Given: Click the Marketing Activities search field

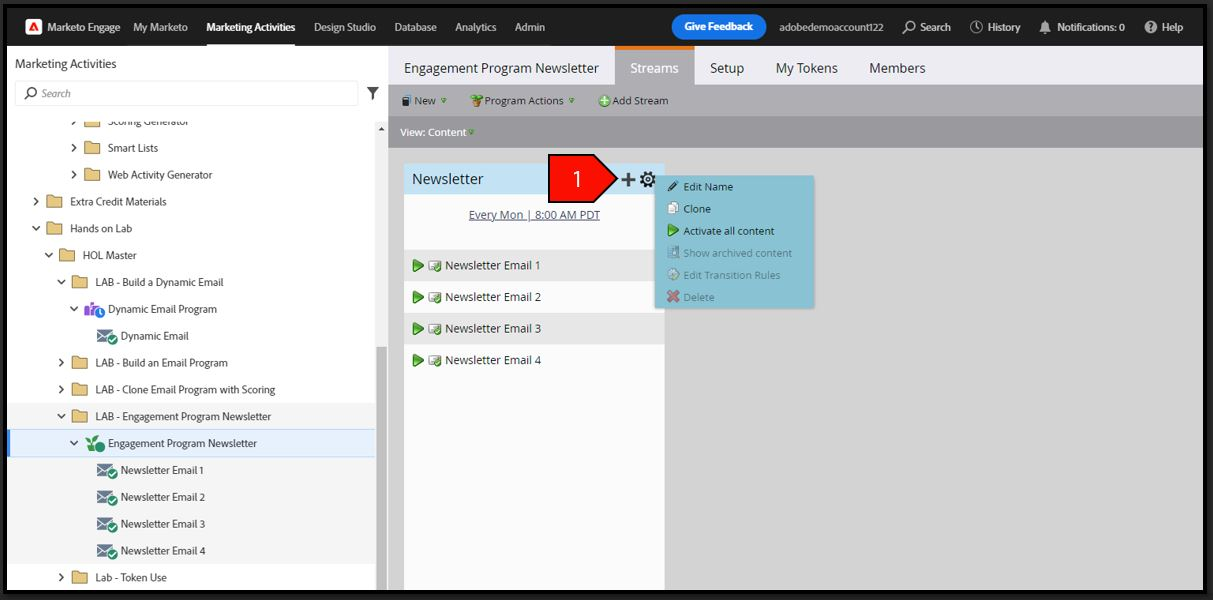Looking at the screenshot, I should click(x=187, y=93).
